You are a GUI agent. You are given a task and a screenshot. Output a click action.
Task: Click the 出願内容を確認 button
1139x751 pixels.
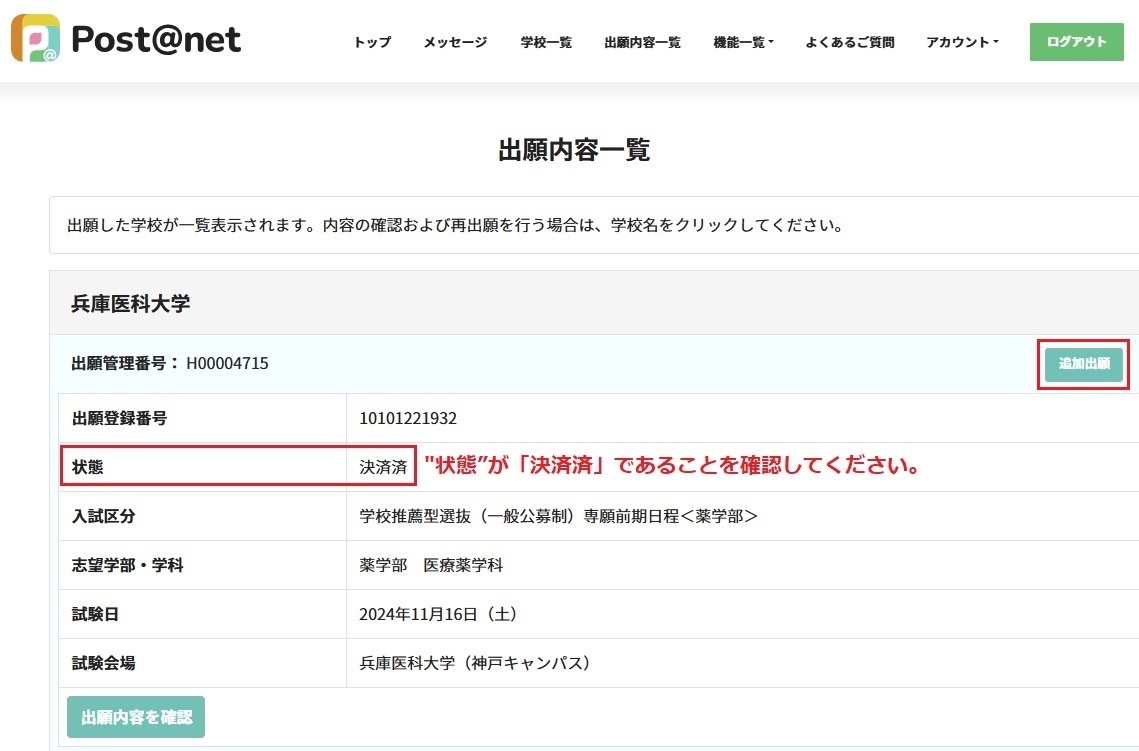[136, 718]
